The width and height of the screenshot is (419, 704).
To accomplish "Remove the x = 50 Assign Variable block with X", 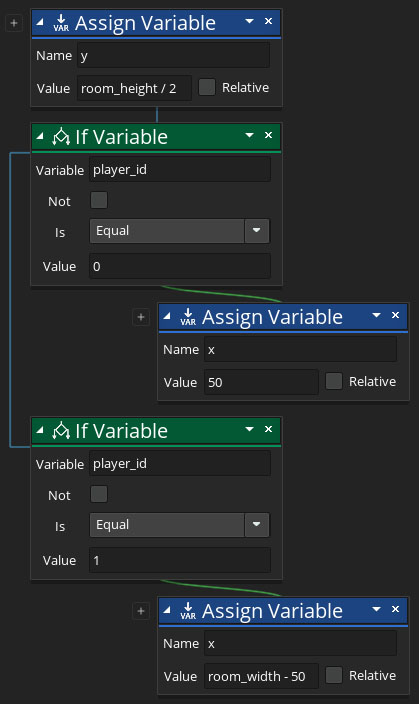I will [395, 315].
